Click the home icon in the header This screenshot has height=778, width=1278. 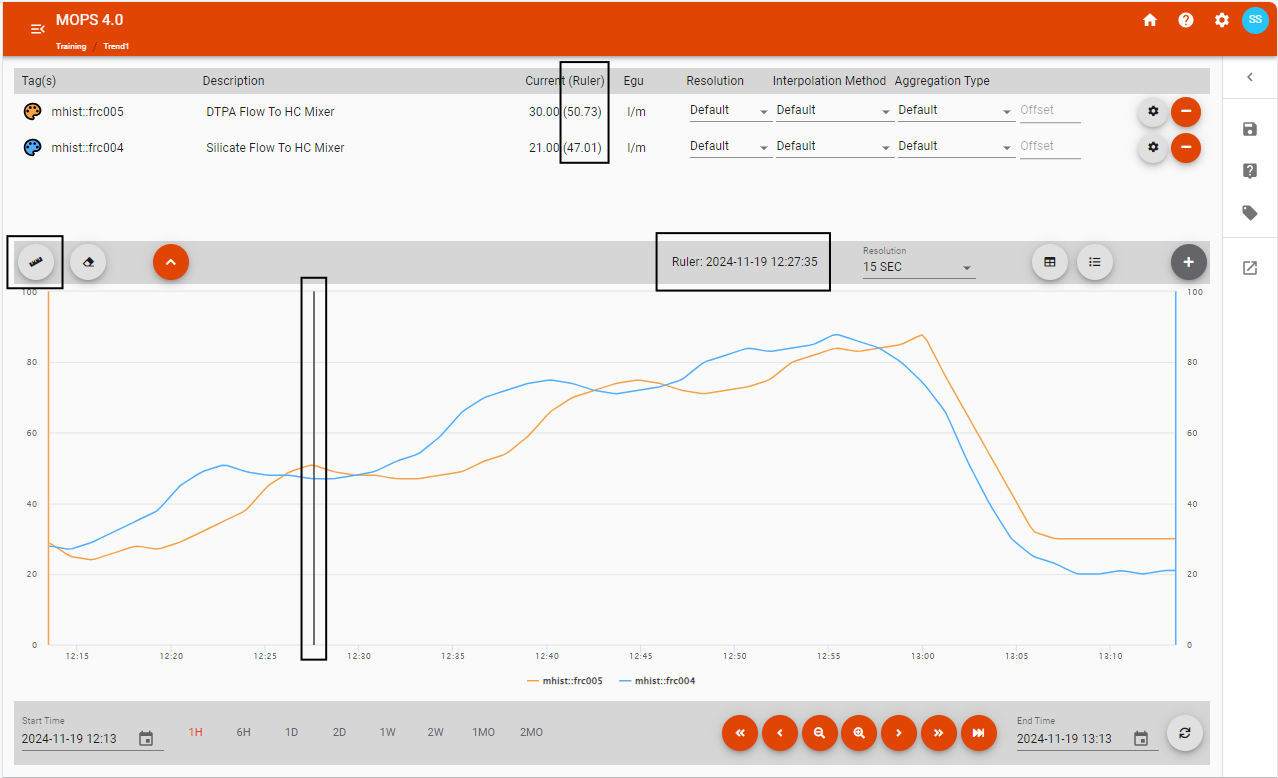tap(1149, 19)
